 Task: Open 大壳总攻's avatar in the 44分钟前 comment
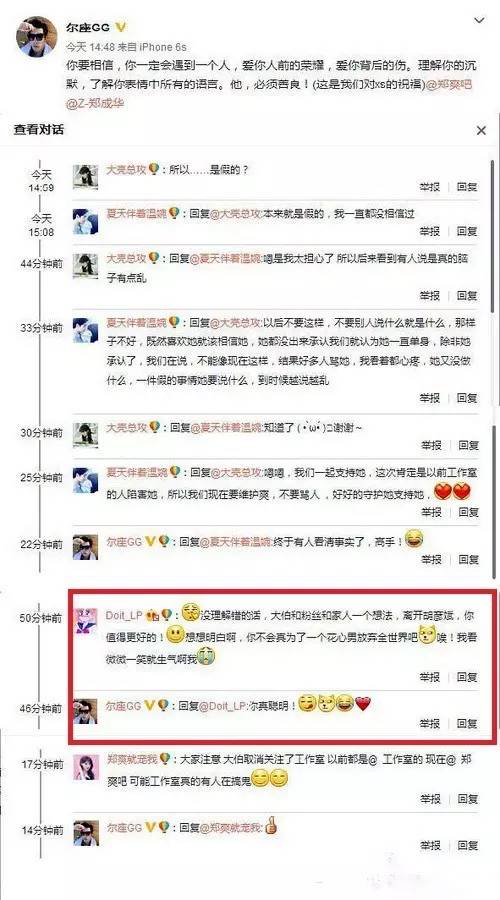point(86,266)
